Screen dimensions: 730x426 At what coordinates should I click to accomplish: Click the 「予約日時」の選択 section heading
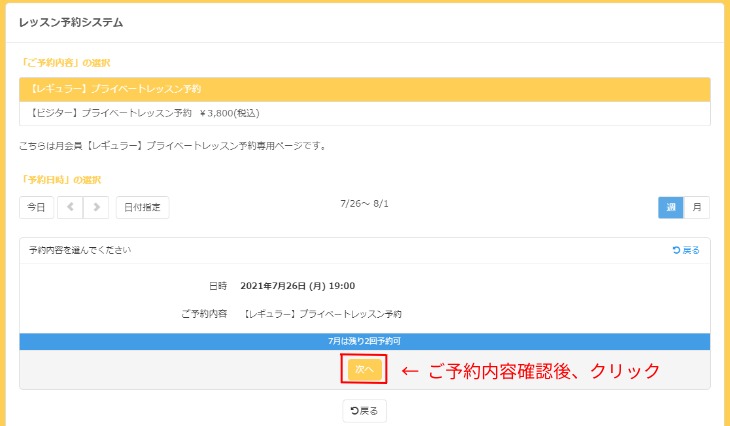click(60, 180)
